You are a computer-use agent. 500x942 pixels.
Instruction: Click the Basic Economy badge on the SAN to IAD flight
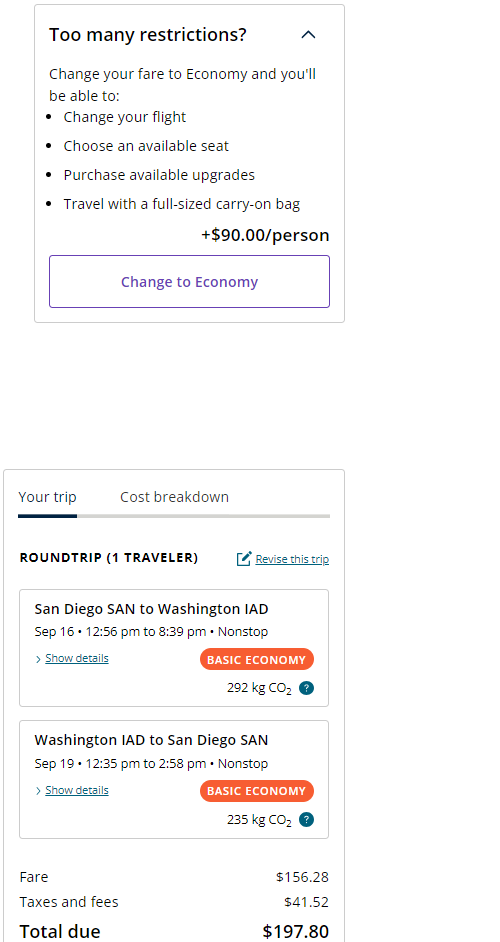[257, 660]
